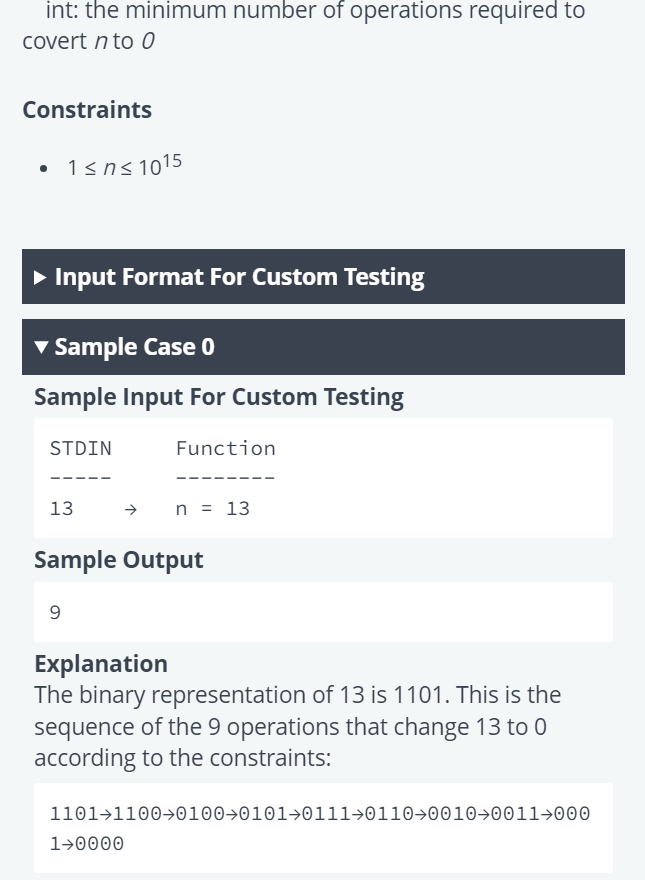The width and height of the screenshot is (645, 880).
Task: Click the 'int: the minimum number' return description
Action: click(x=304, y=25)
